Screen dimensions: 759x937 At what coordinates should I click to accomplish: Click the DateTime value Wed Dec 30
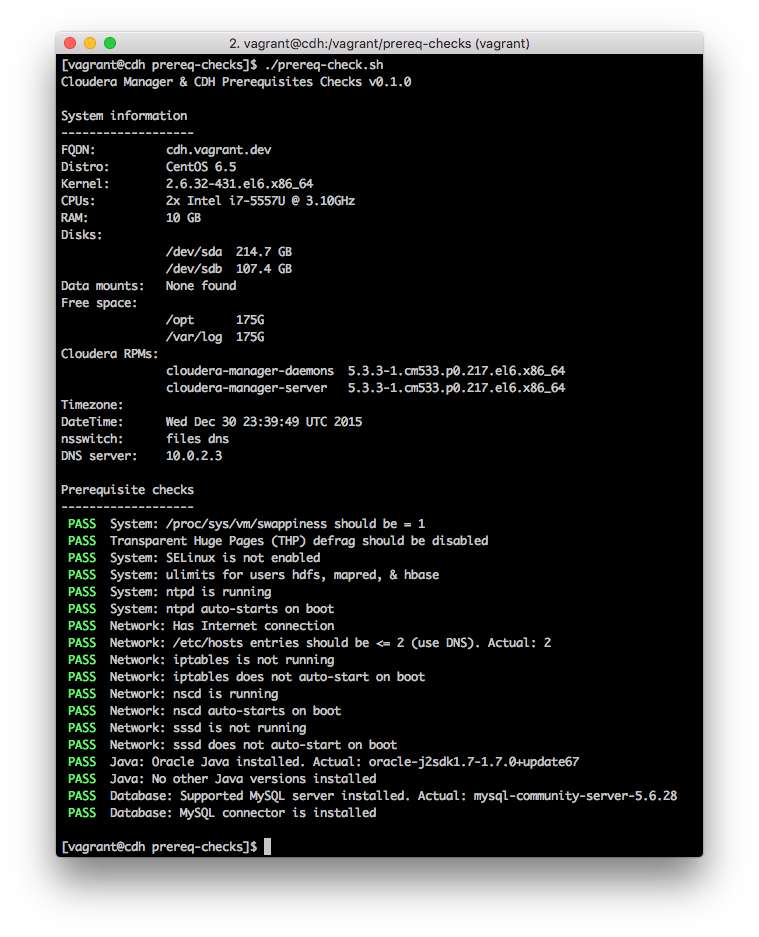[x=264, y=422]
